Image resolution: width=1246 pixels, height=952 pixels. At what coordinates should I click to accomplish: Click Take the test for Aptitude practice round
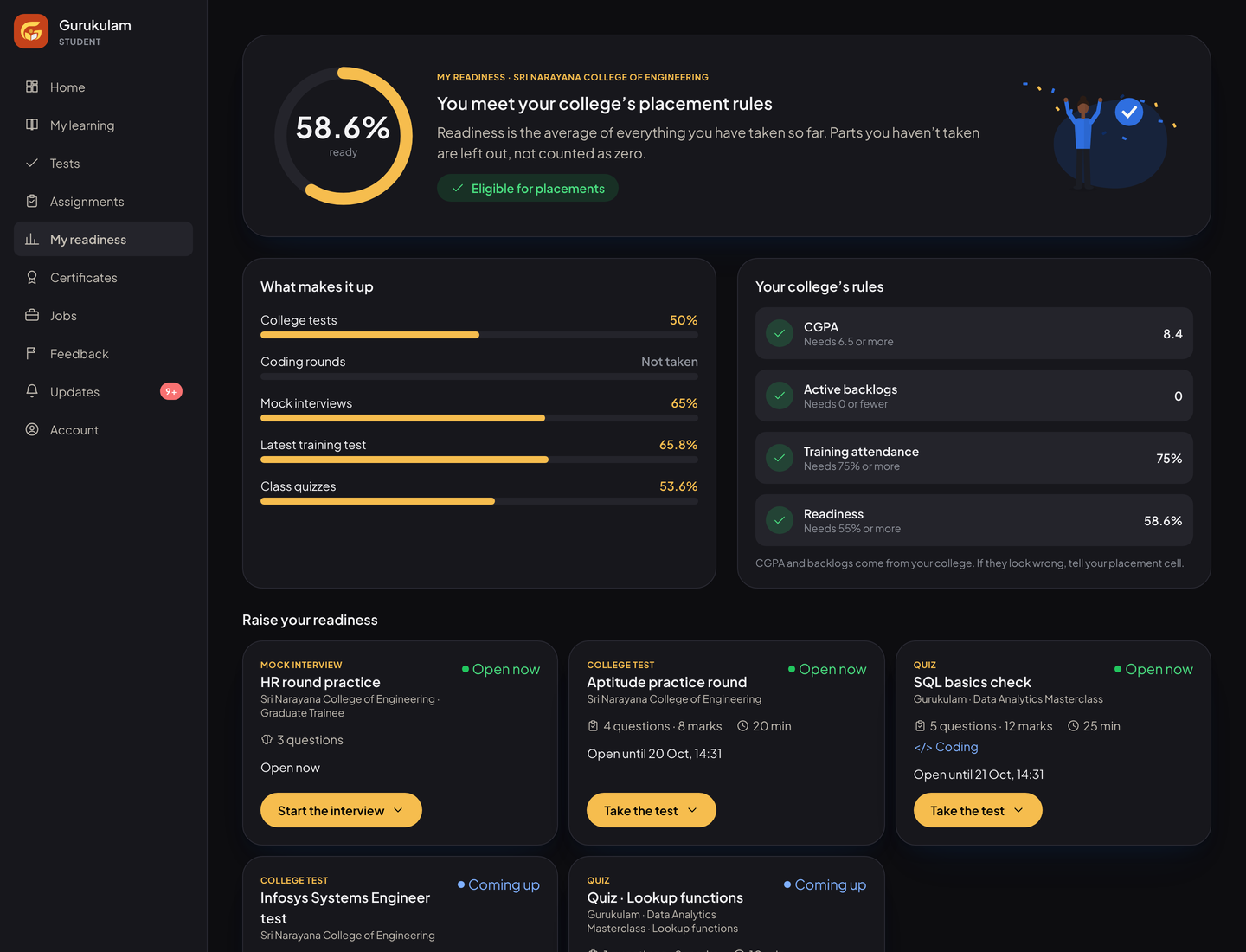[x=652, y=810]
